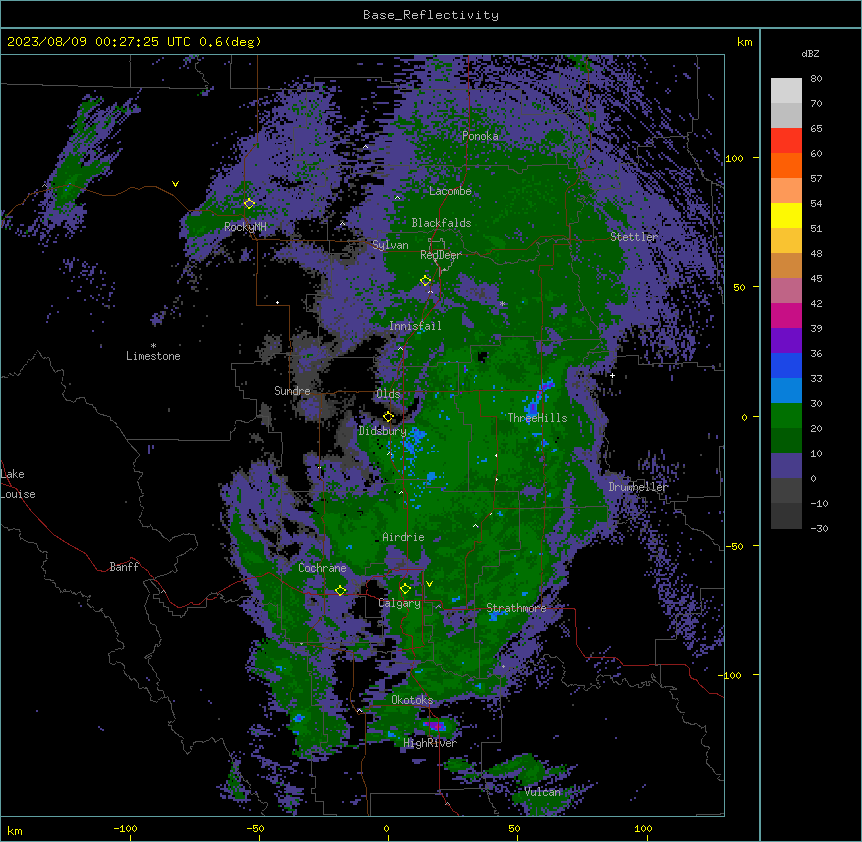Click the pink 42-45 dBZ legend swatch

pyautogui.click(x=786, y=291)
